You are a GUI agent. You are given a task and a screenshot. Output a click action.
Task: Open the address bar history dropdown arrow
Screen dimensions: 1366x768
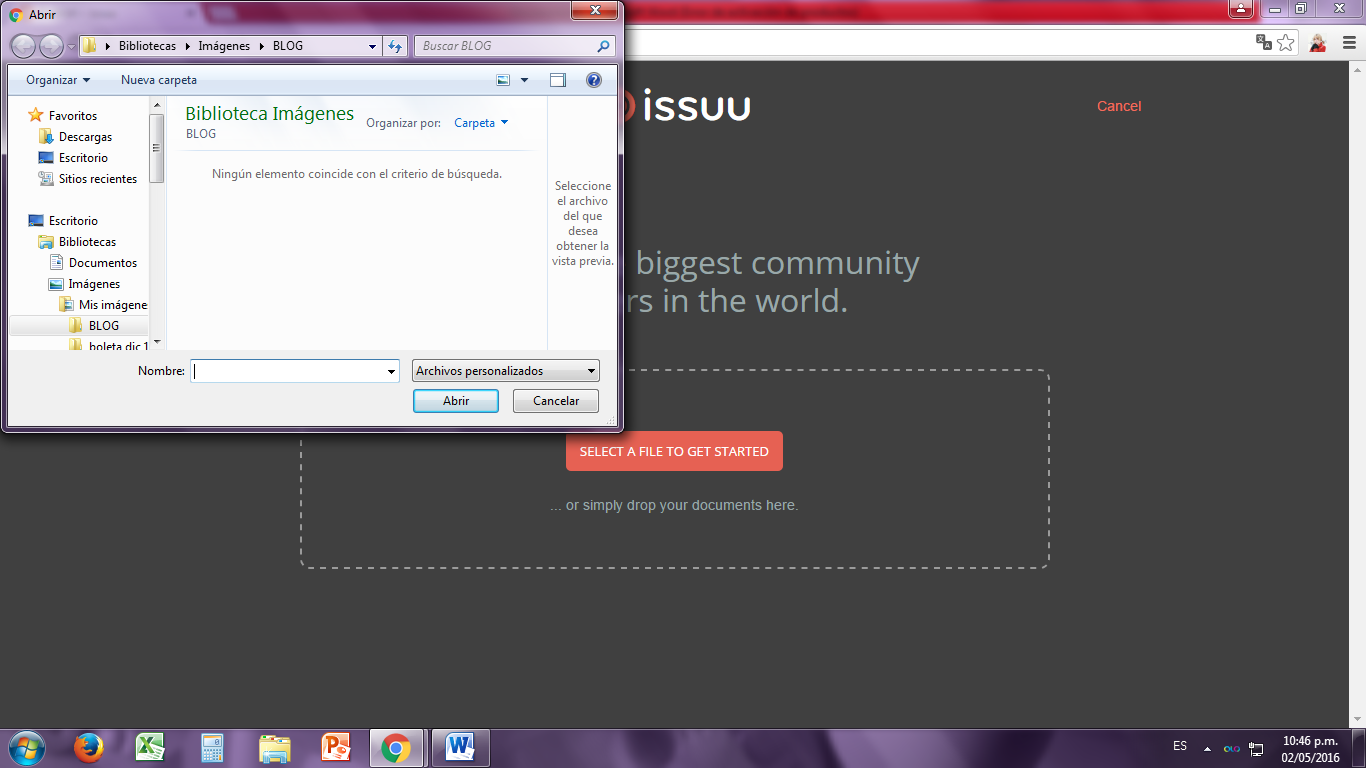point(372,46)
